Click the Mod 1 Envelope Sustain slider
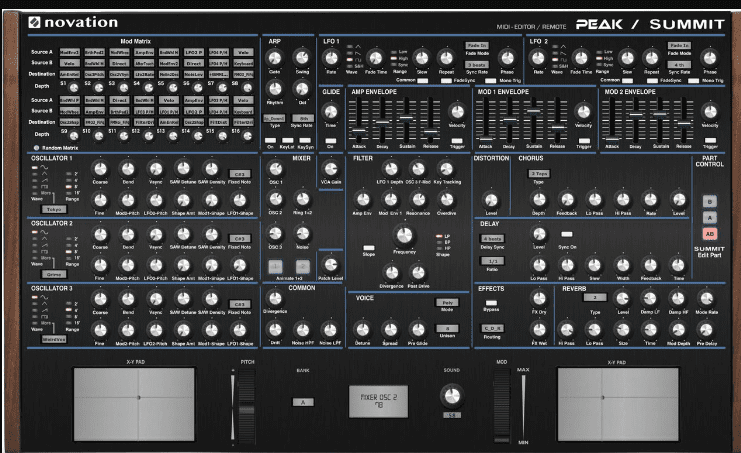This screenshot has width=741, height=453. (x=534, y=112)
